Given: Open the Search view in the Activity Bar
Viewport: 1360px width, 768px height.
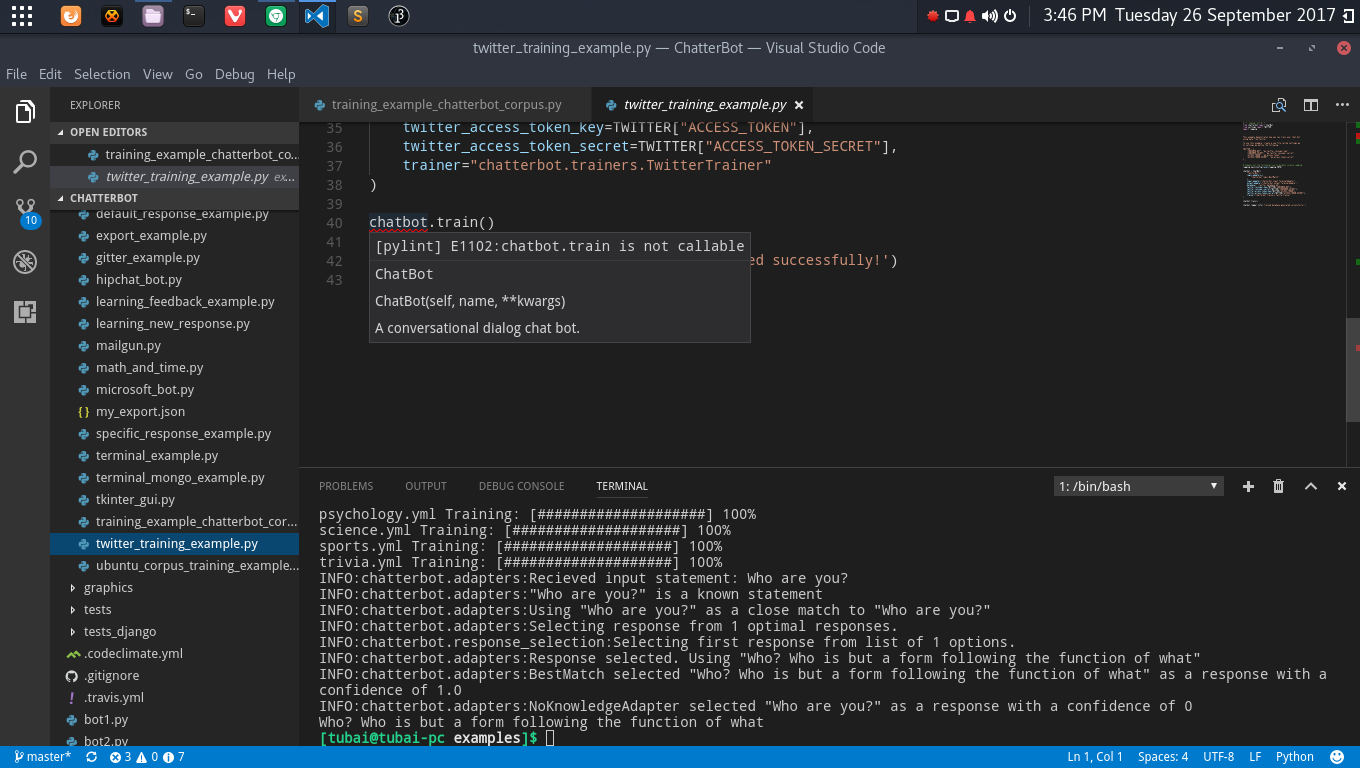Looking at the screenshot, I should pyautogui.click(x=24, y=161).
